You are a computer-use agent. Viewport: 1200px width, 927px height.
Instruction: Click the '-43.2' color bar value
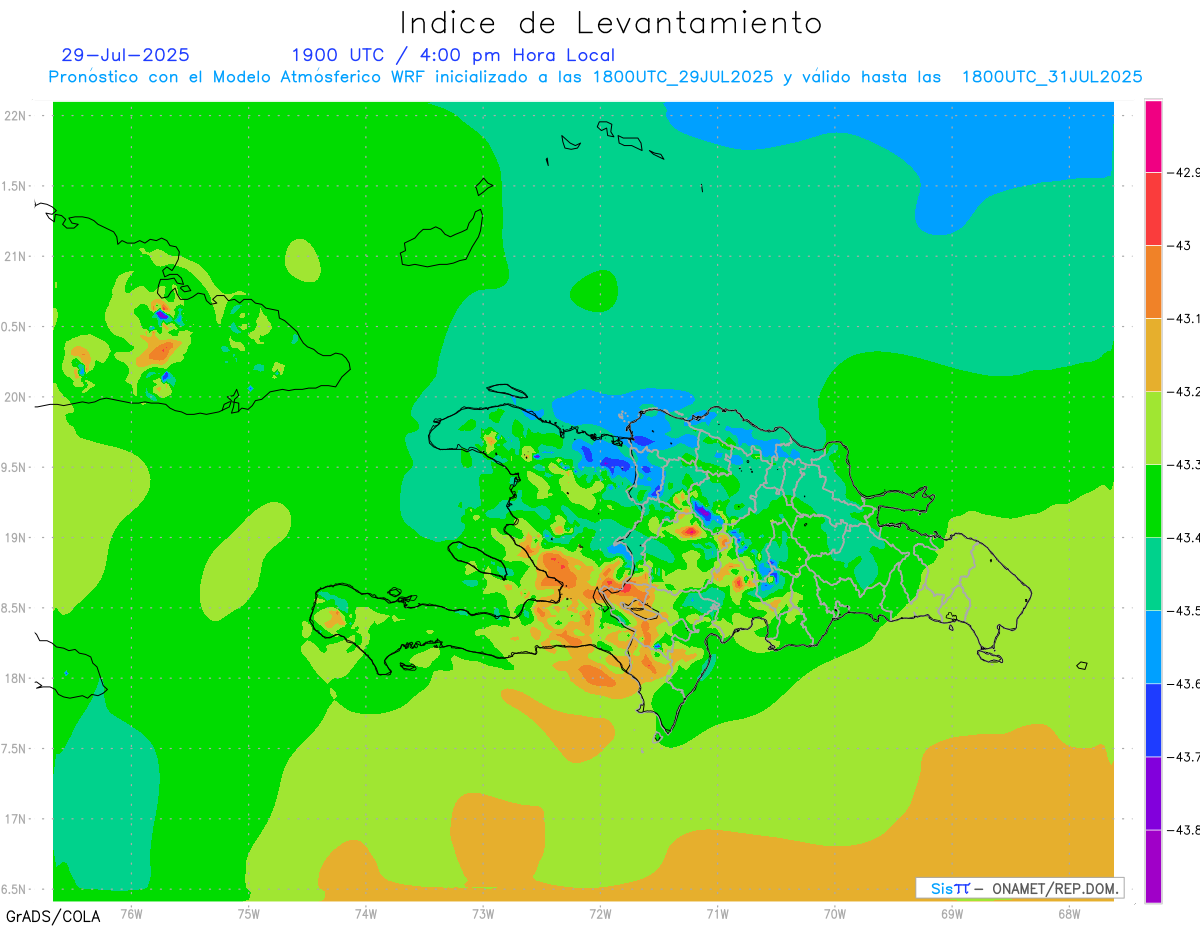(1184, 392)
